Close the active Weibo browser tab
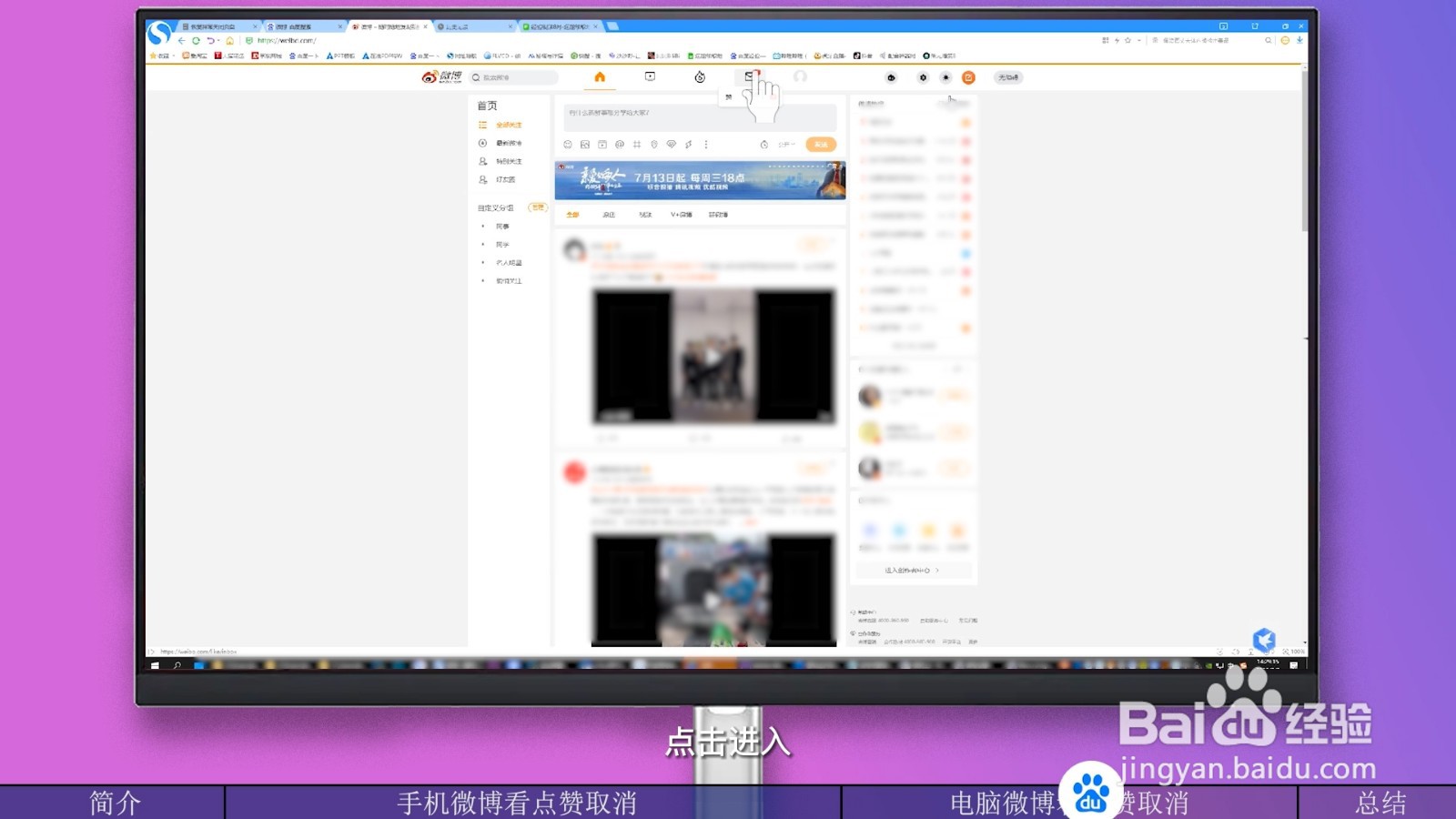This screenshot has height=819, width=1456. [x=425, y=26]
